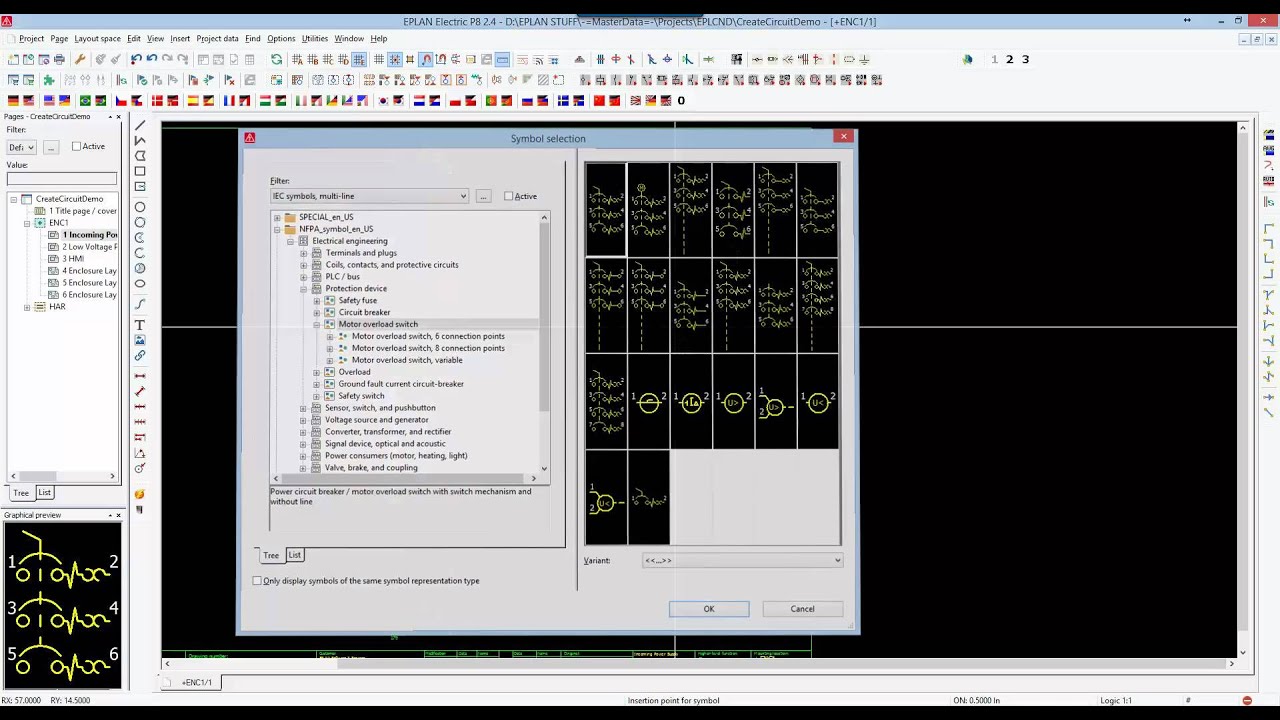This screenshot has height=720, width=1280.
Task: Select the Line drawing tool
Action: coord(140,125)
